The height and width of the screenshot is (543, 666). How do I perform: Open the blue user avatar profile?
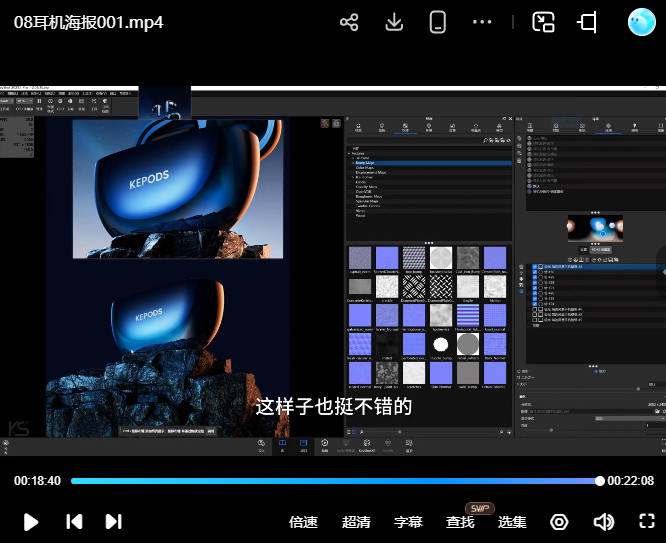(641, 22)
